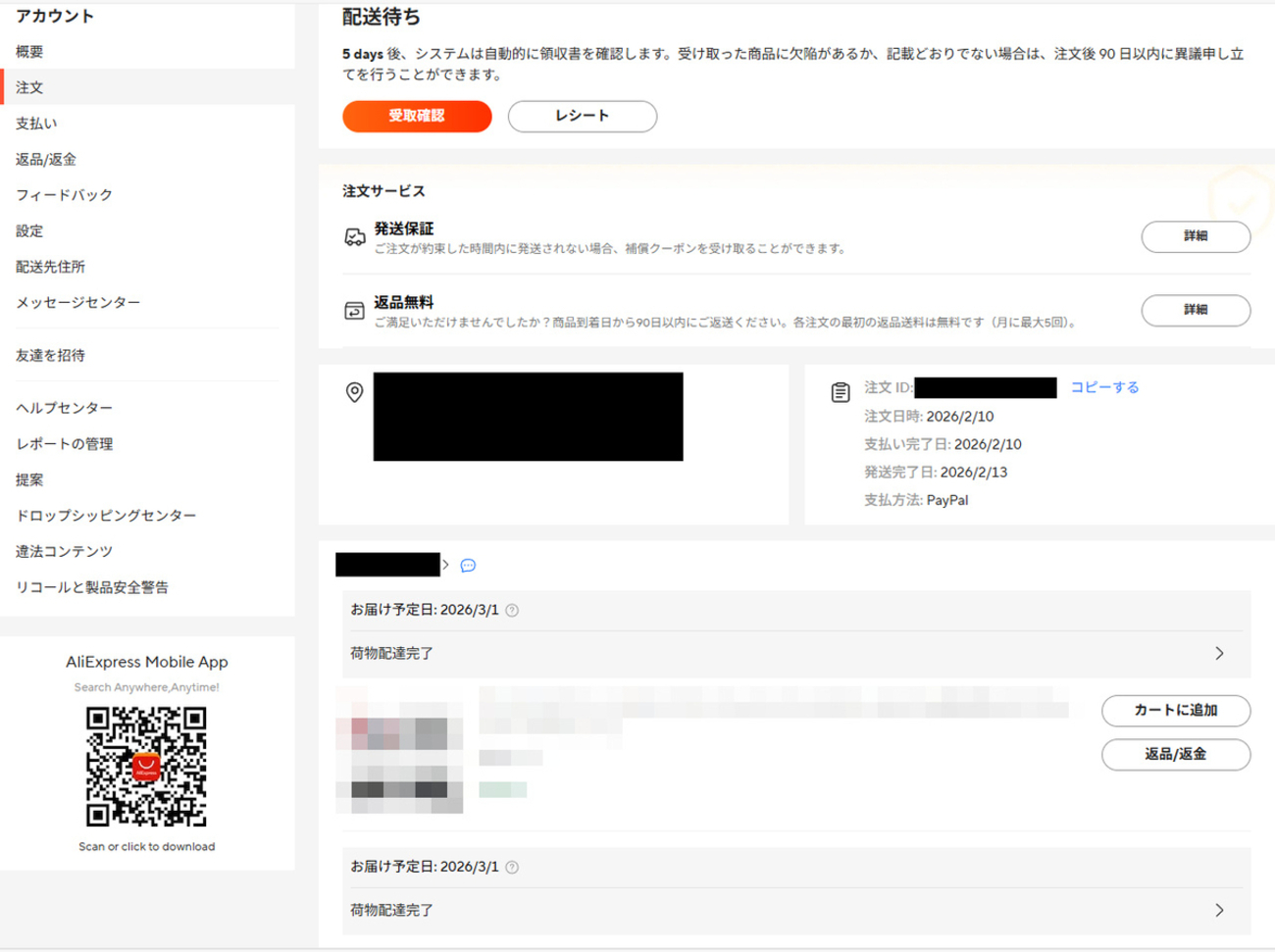
Task: Click Scan or click to download text
Action: click(147, 846)
